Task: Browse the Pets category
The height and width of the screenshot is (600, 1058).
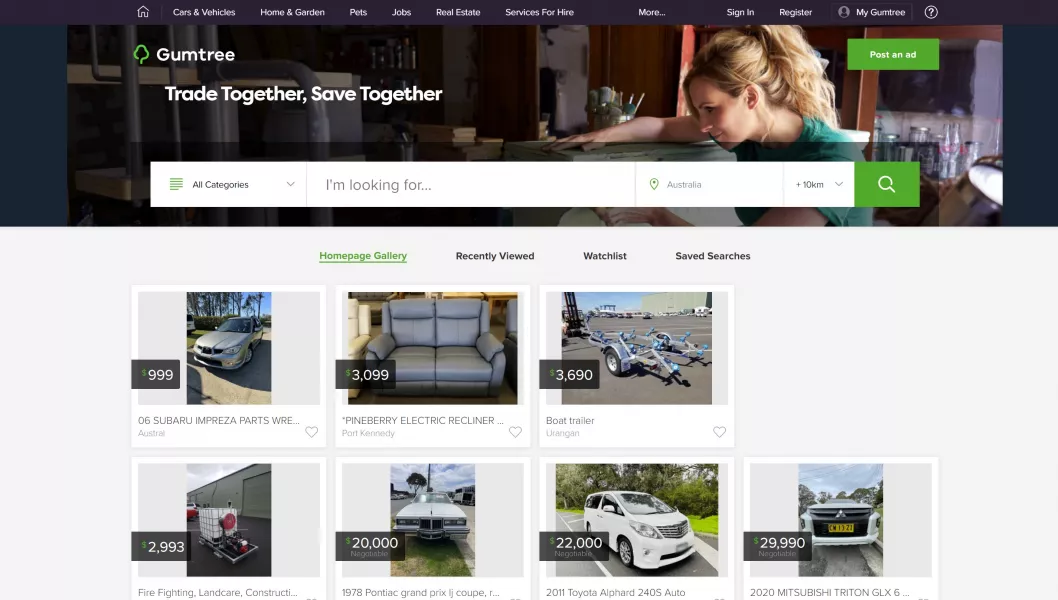Action: coord(358,12)
